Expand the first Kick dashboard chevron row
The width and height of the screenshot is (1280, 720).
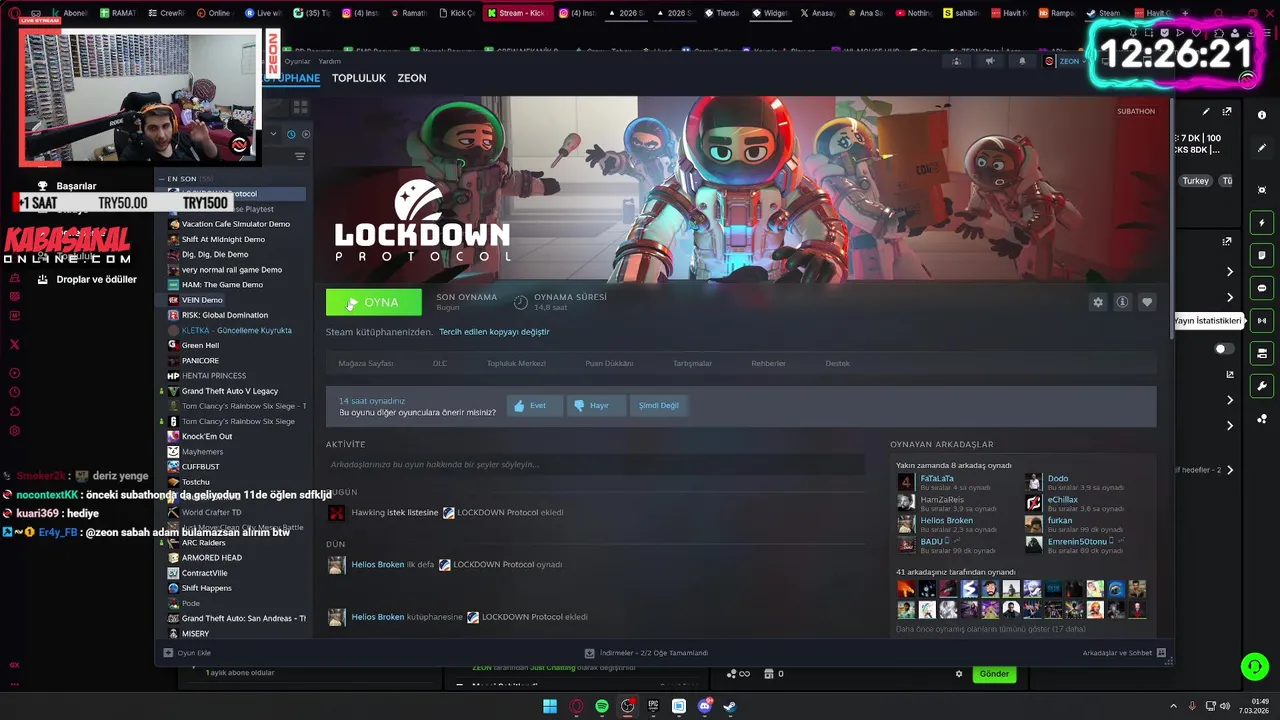pyautogui.click(x=1230, y=272)
